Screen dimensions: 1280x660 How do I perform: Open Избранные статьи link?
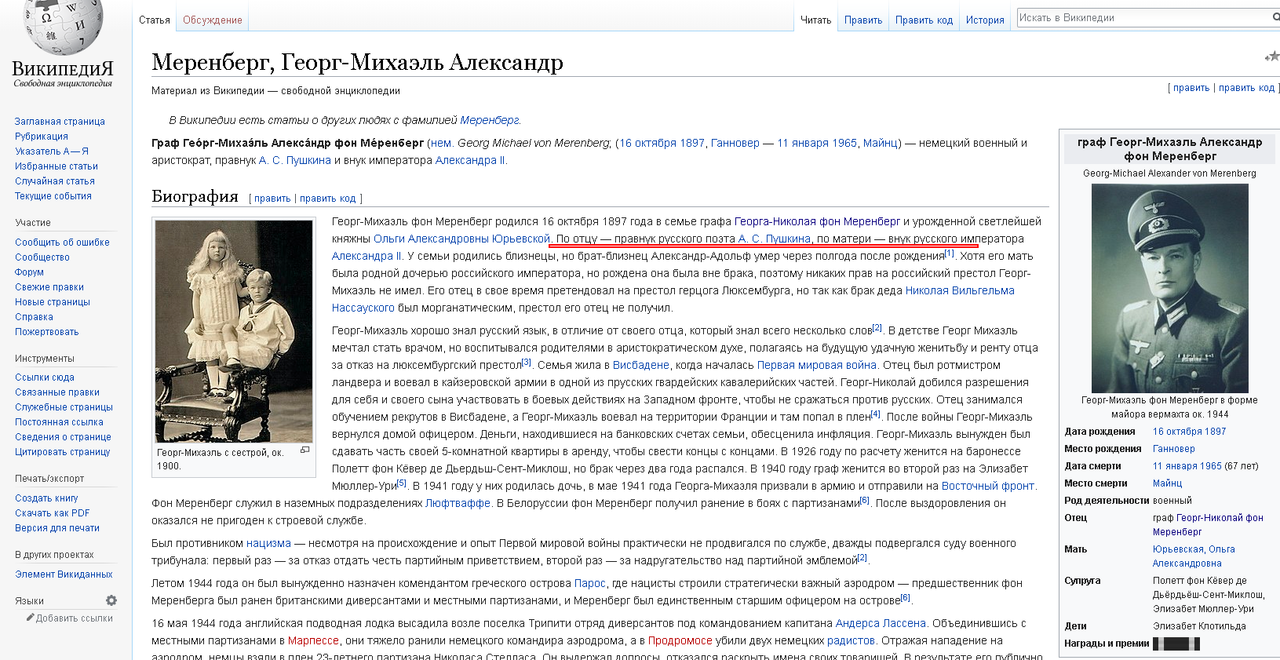(56, 166)
